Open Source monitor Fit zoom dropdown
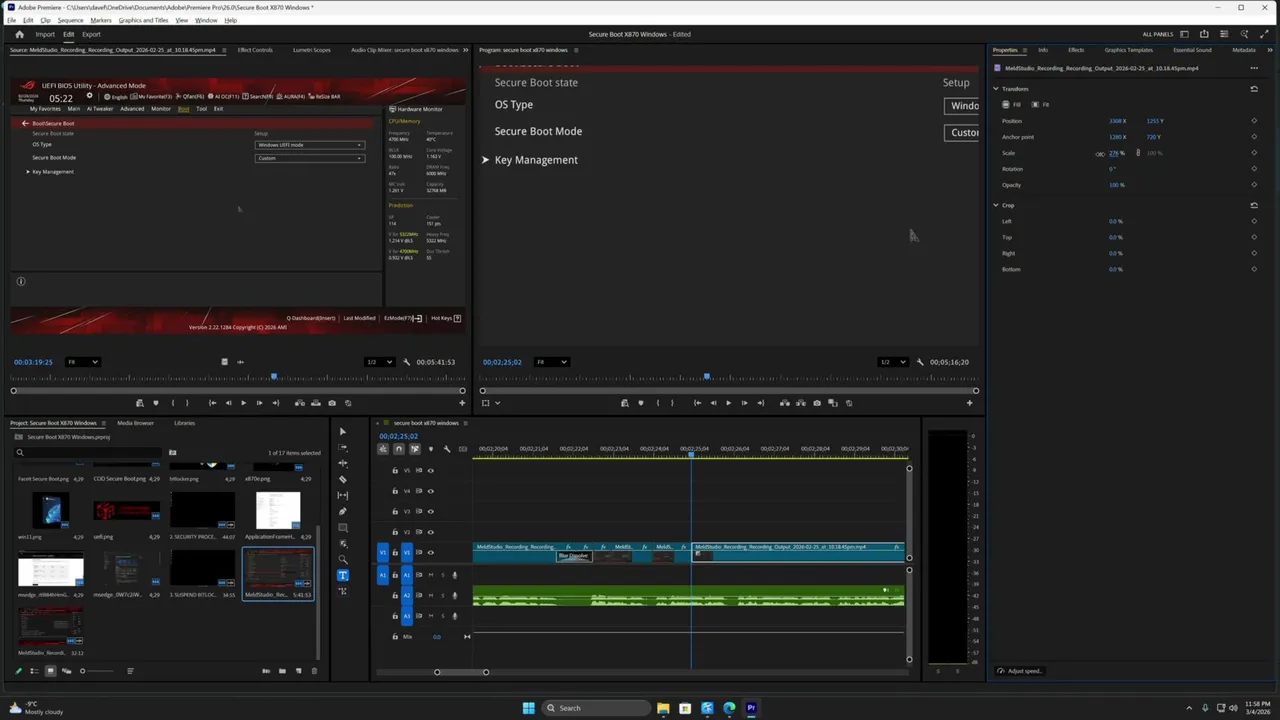The width and height of the screenshot is (1280, 720). coord(82,362)
